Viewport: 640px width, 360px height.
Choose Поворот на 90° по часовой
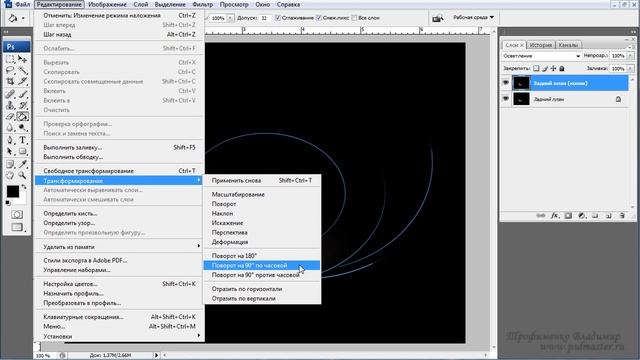click(x=262, y=266)
